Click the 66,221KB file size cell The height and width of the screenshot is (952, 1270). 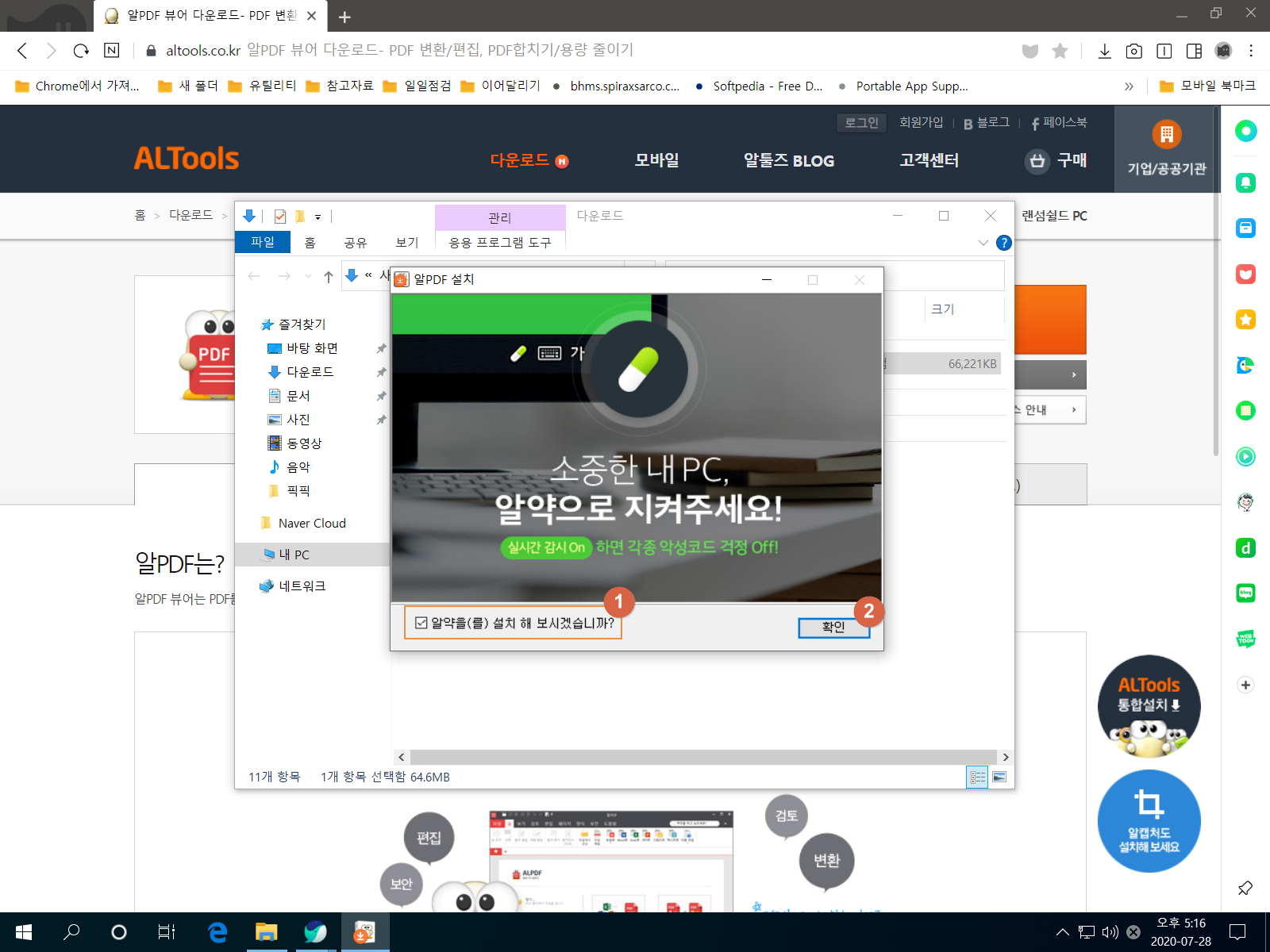tap(972, 364)
